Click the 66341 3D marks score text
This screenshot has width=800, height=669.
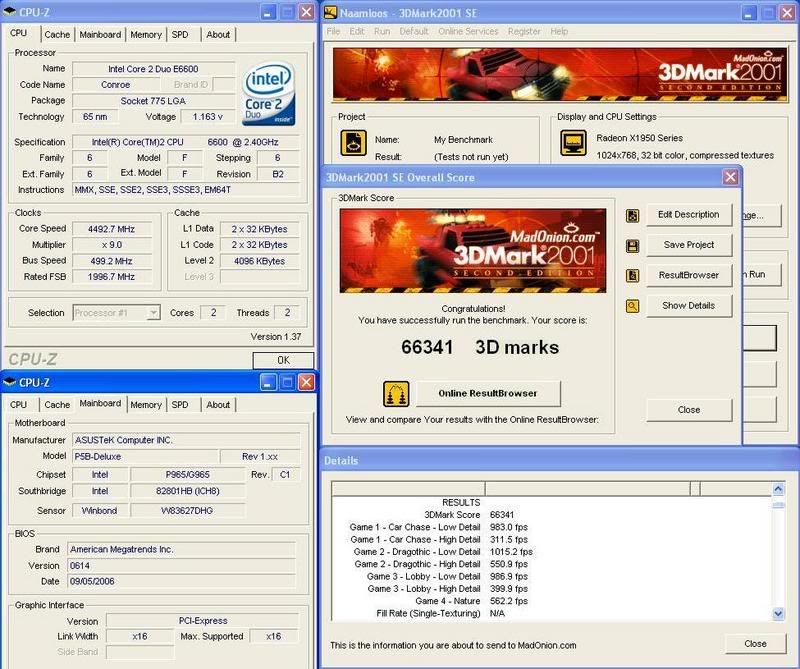tap(480, 348)
